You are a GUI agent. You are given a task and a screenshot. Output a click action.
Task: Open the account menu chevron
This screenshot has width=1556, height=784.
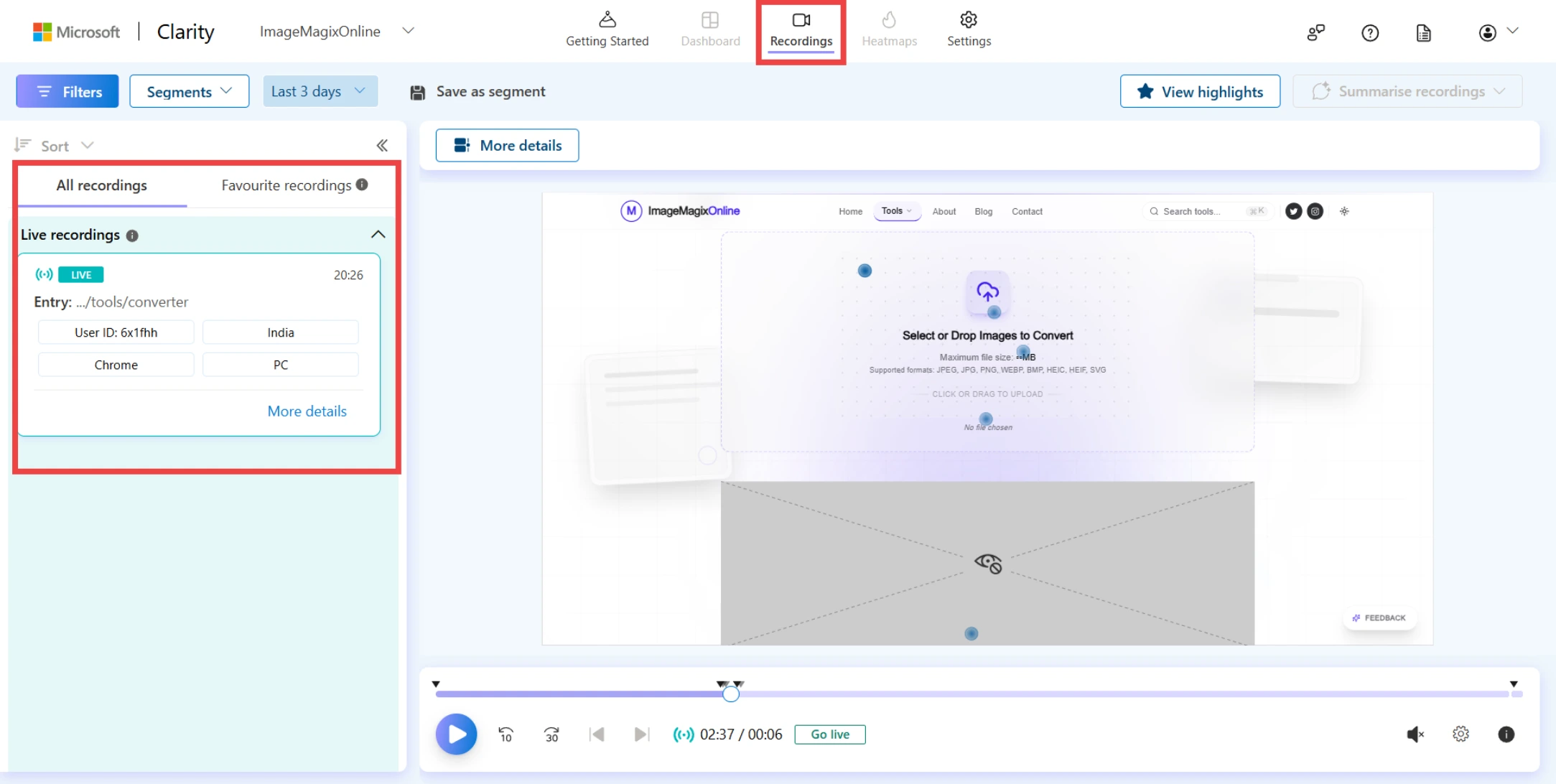(x=1512, y=31)
